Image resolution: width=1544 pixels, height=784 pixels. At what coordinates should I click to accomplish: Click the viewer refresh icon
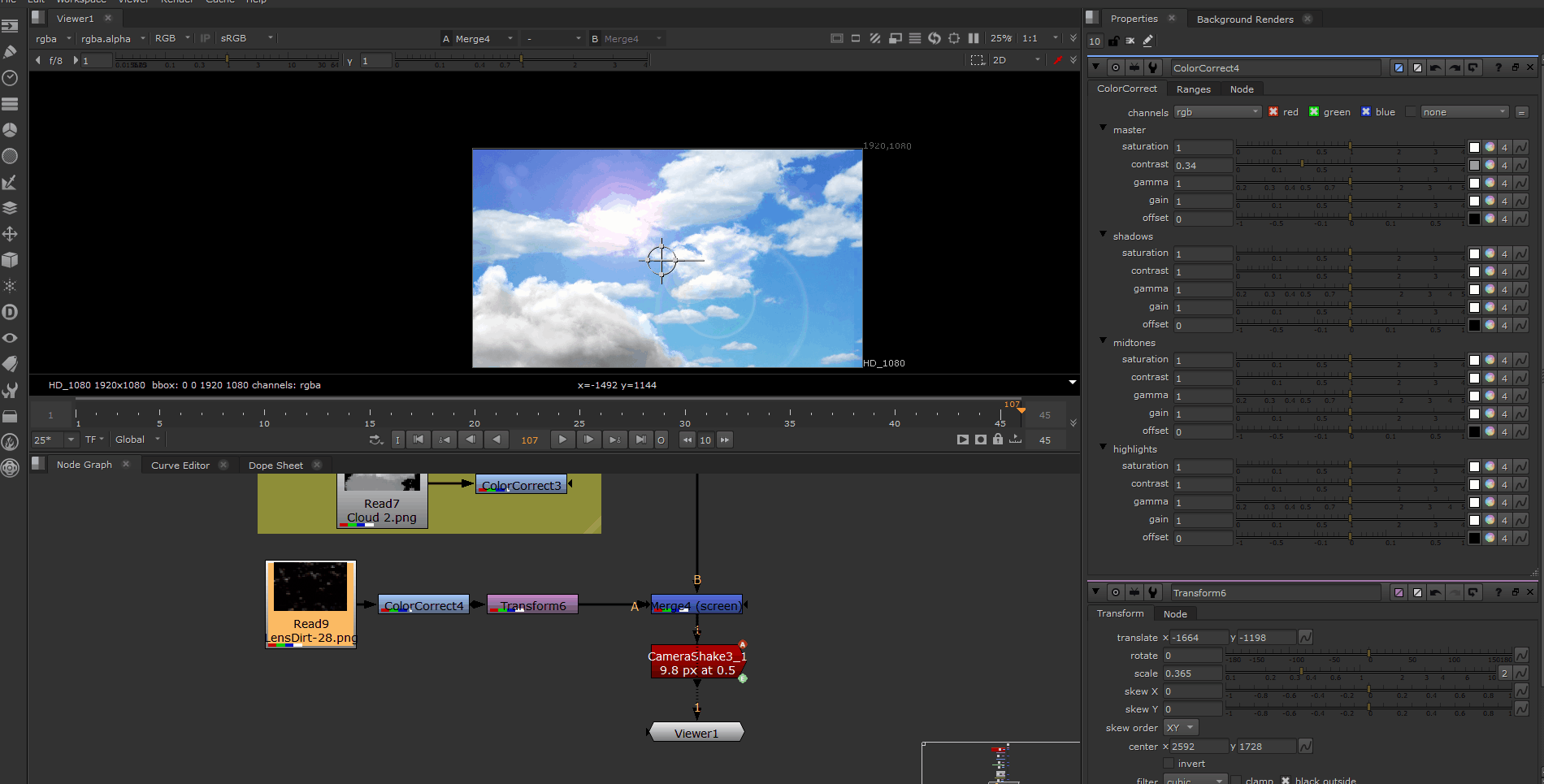point(935,38)
